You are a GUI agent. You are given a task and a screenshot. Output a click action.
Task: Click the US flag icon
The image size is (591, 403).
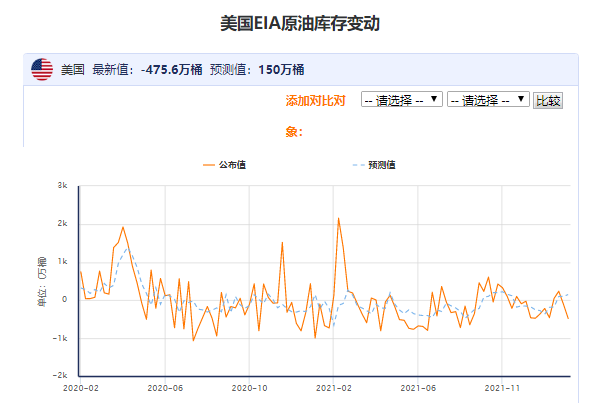point(42,69)
